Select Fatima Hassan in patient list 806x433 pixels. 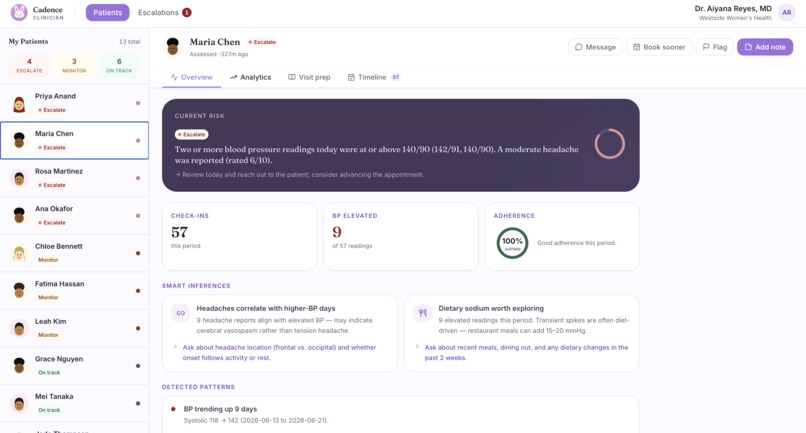tap(75, 291)
